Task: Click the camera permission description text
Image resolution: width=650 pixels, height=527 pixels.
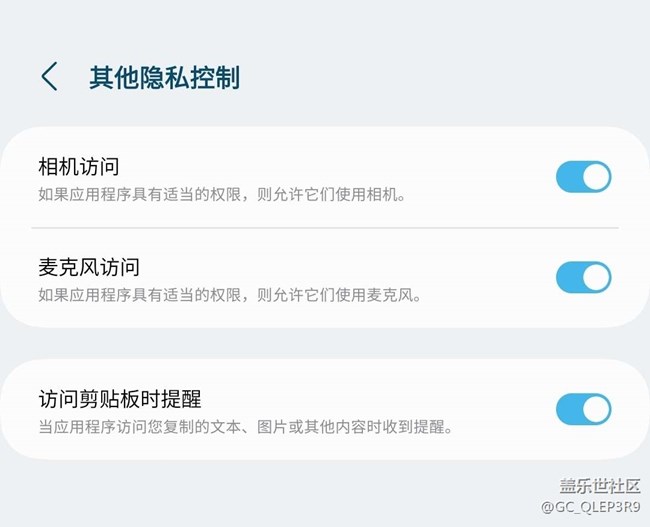Action: pos(222,195)
